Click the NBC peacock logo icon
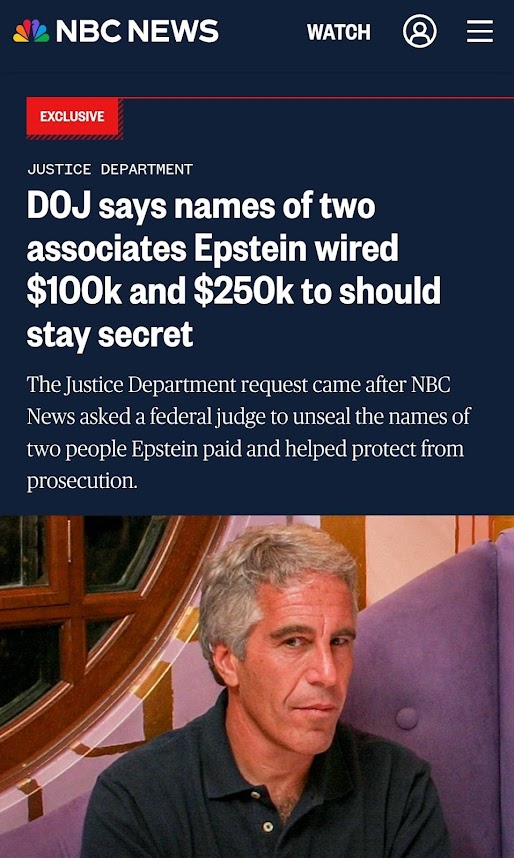The image size is (514, 858). (31, 31)
